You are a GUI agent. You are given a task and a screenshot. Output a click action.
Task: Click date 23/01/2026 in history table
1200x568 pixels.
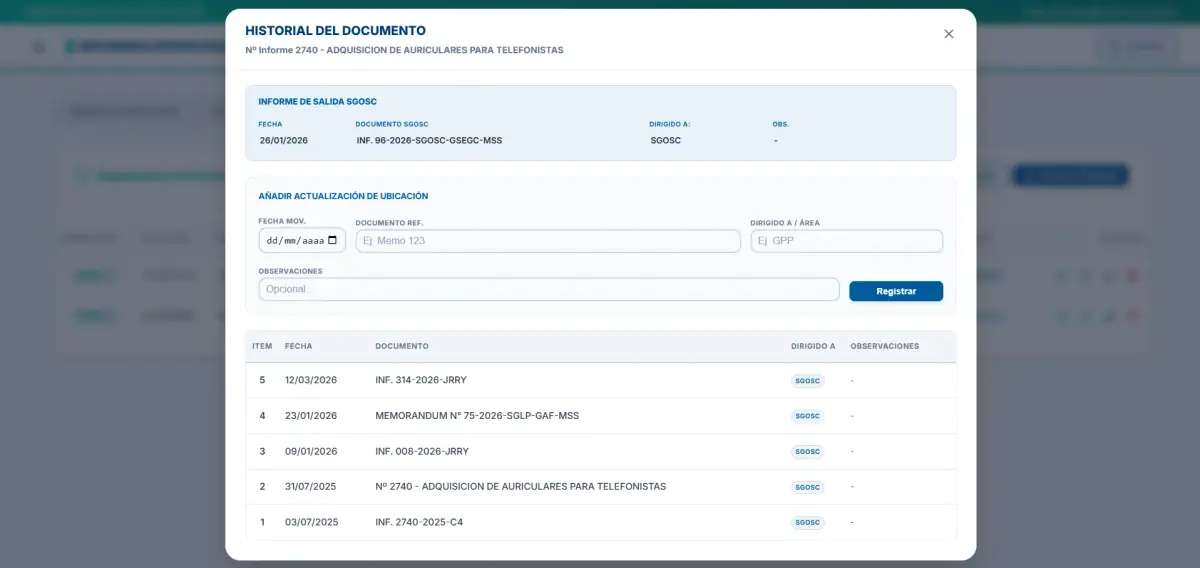pyautogui.click(x=311, y=416)
